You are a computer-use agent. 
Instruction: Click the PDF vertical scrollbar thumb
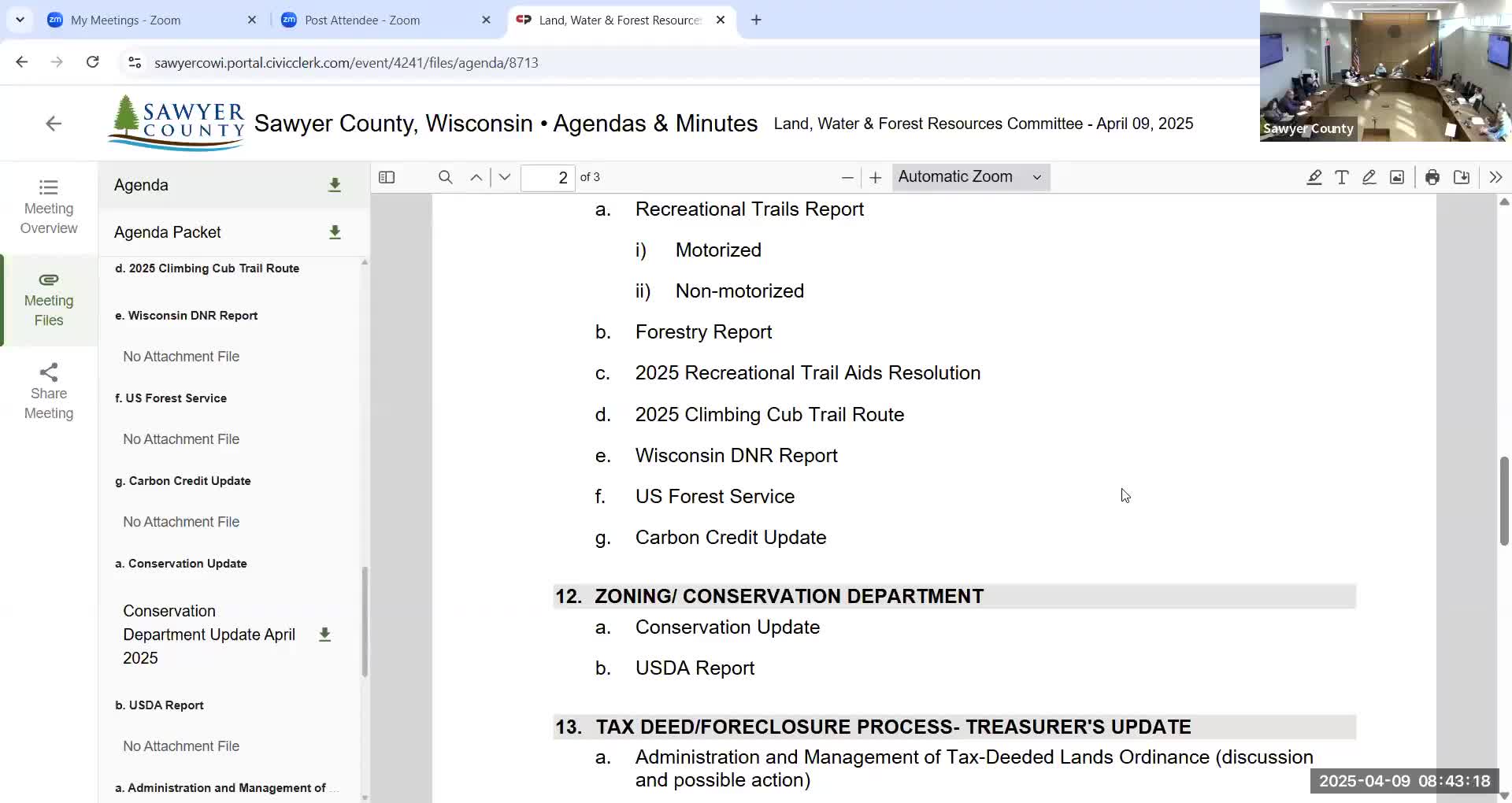1505,501
